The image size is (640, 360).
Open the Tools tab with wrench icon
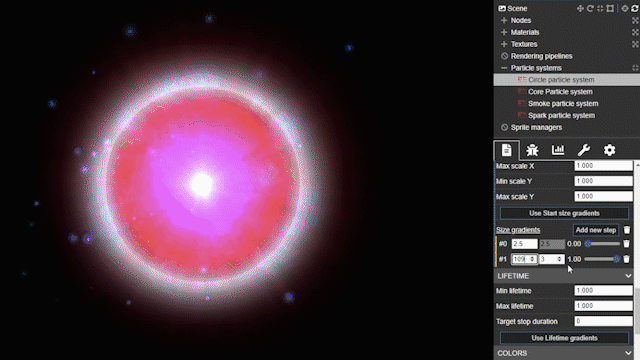[x=584, y=150]
